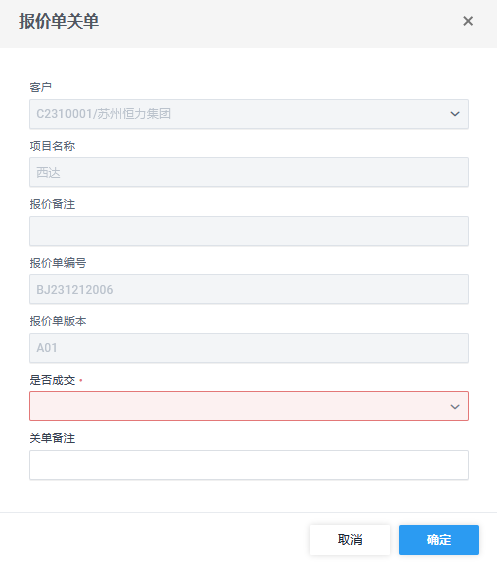Image resolution: width=497 pixels, height=565 pixels.
Task: Click the 报价单版本 field showing A01
Action: pyautogui.click(x=249, y=348)
